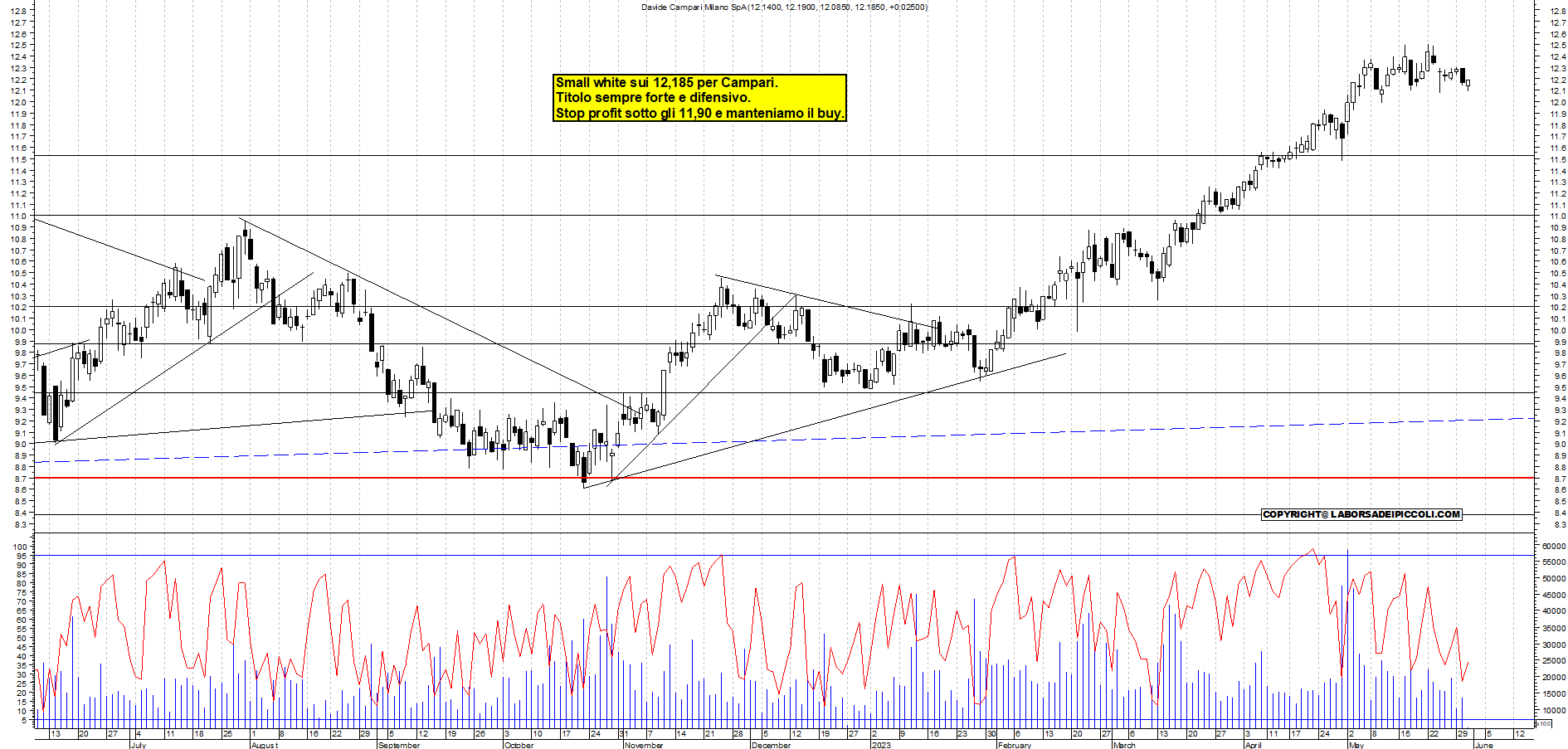The image size is (1568, 749).
Task: Click the 10.2 price on the left price scale
Action: pyautogui.click(x=18, y=308)
